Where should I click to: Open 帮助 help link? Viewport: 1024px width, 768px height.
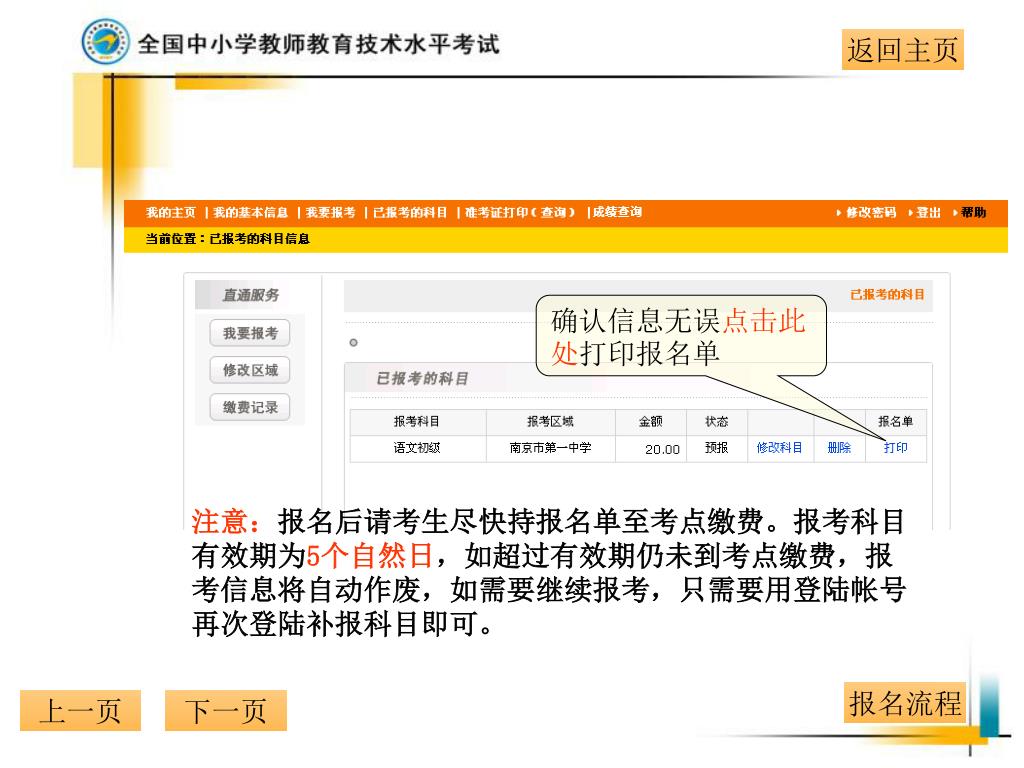click(x=973, y=212)
